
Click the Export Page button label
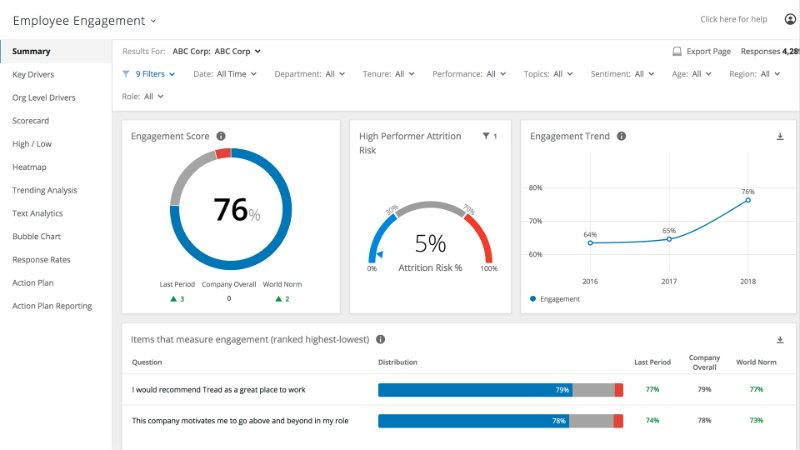pyautogui.click(x=707, y=50)
